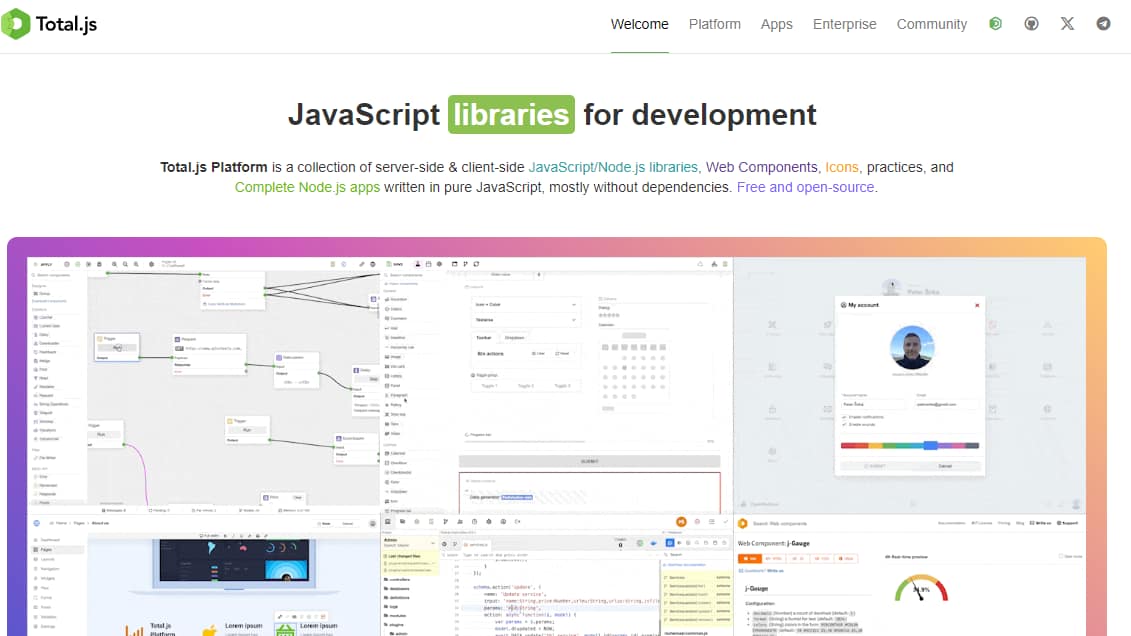1131x636 pixels.
Task: Open the GitHub icon in the top navigation
Action: pos(1031,23)
